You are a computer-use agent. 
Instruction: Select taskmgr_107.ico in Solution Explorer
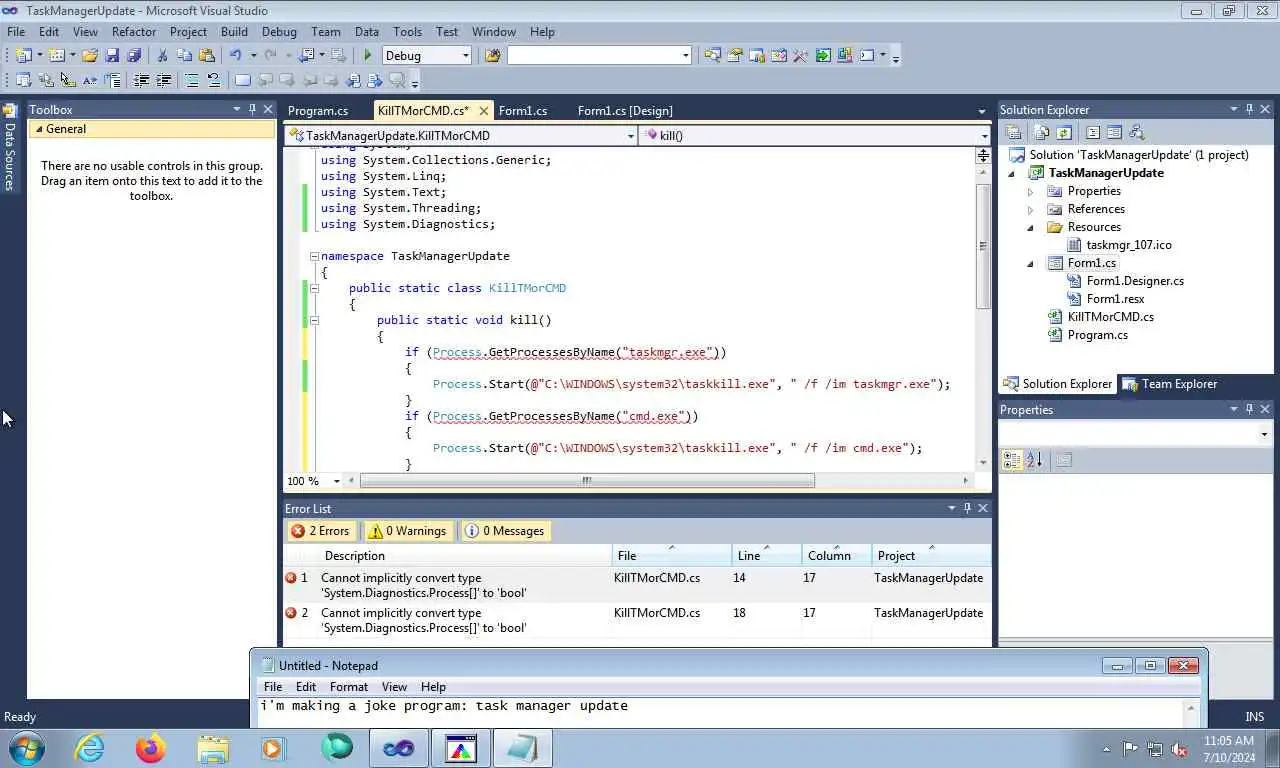pos(1128,245)
